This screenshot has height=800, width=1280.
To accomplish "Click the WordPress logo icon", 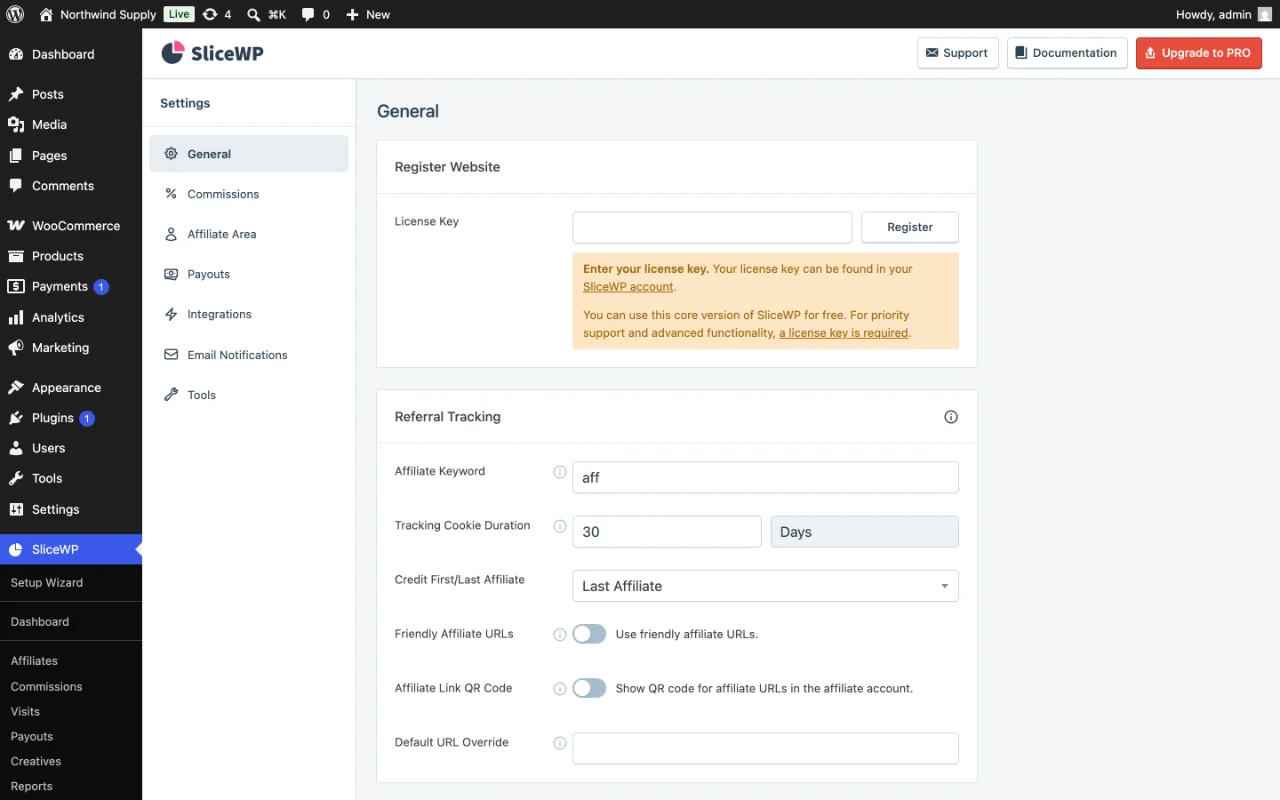I will click(15, 14).
